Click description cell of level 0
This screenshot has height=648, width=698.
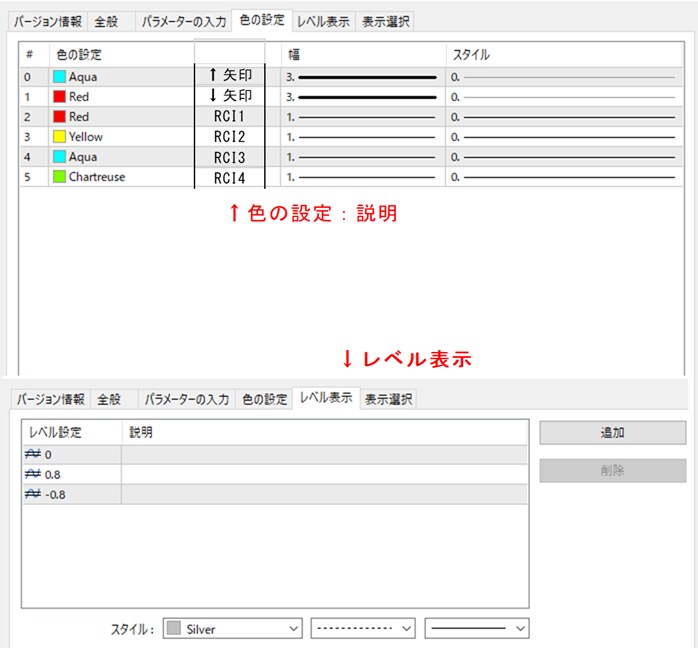[x=325, y=454]
